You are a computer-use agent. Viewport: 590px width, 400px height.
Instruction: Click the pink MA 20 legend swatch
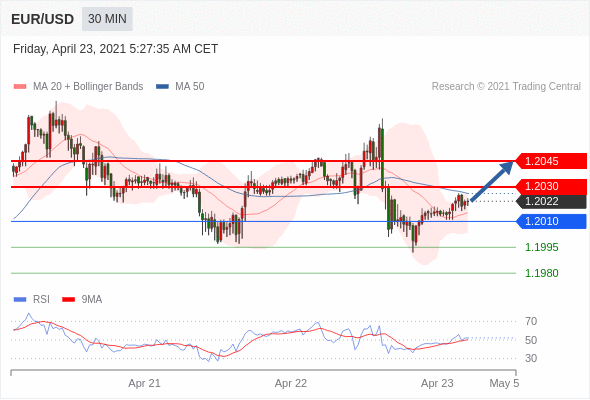point(20,87)
